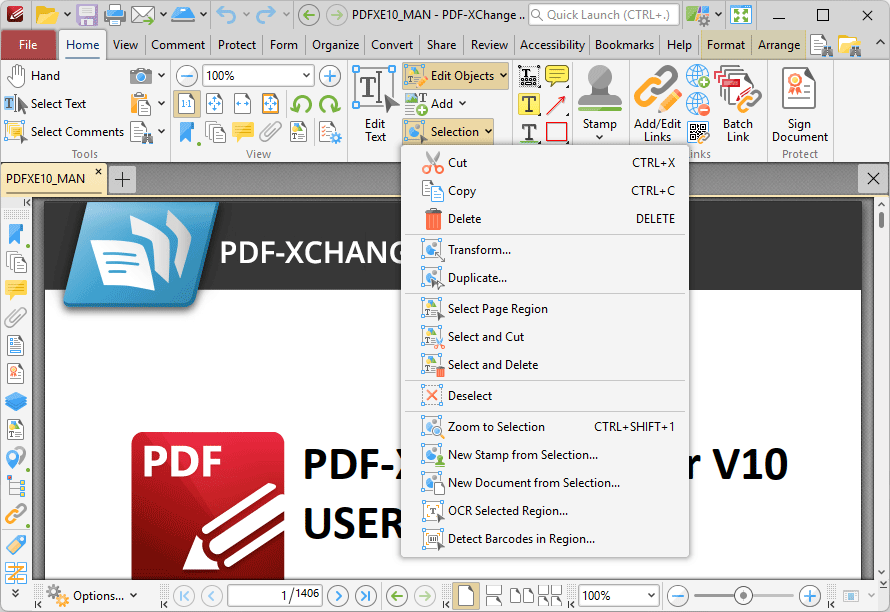Viewport: 890px width, 612px height.
Task: Click the Save icon in quick access toolbar
Action: pyautogui.click(x=87, y=15)
